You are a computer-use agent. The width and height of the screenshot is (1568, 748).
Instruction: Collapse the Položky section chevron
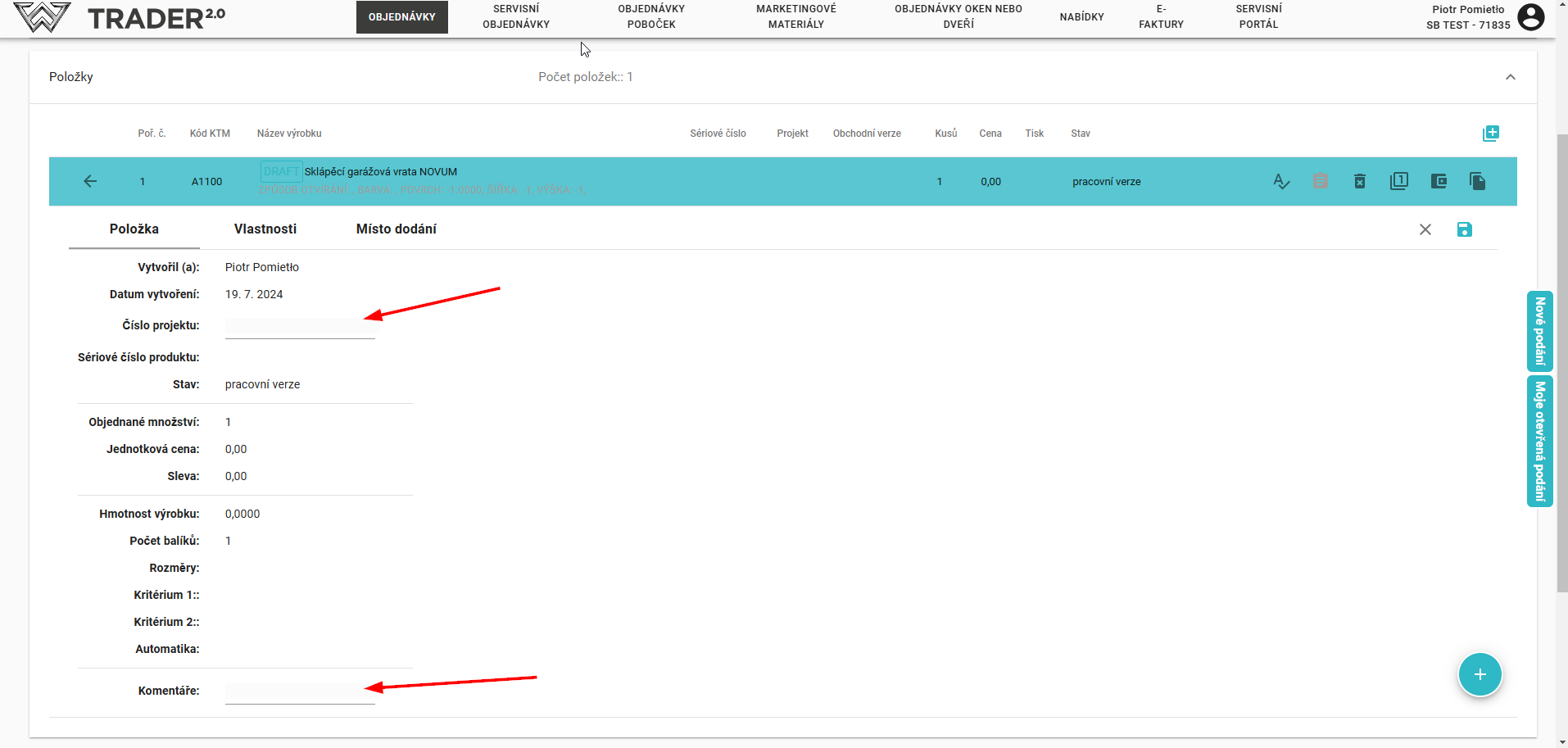coord(1511,77)
